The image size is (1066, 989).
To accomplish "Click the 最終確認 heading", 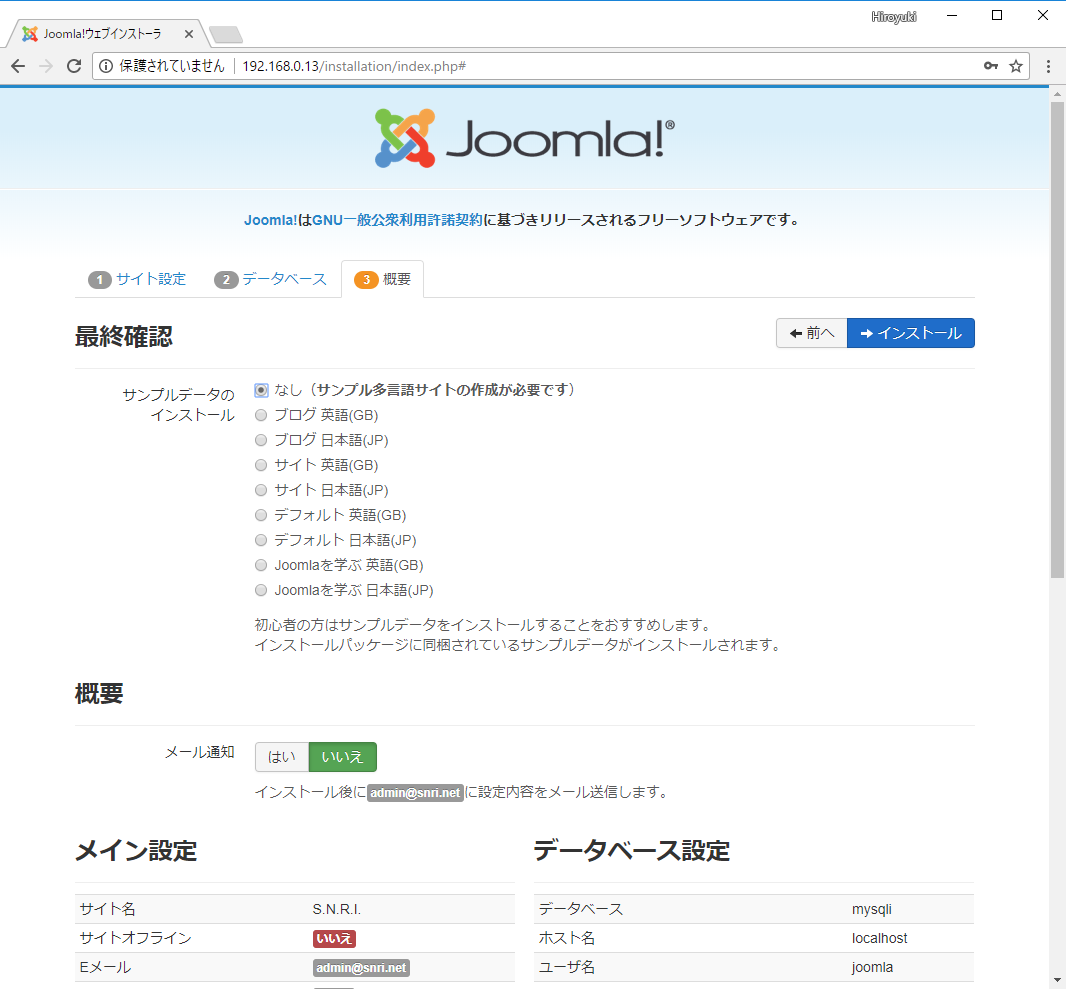I will point(124,336).
